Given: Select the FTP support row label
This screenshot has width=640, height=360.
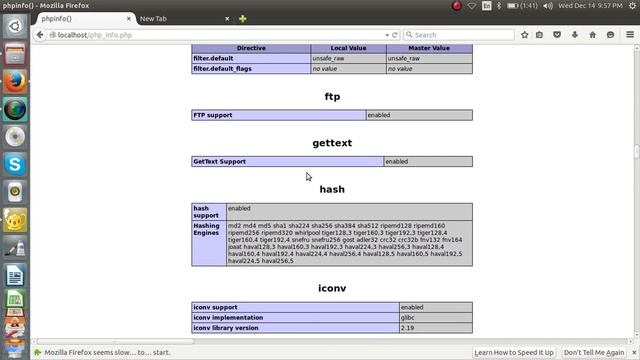Looking at the screenshot, I should pyautogui.click(x=279, y=115).
